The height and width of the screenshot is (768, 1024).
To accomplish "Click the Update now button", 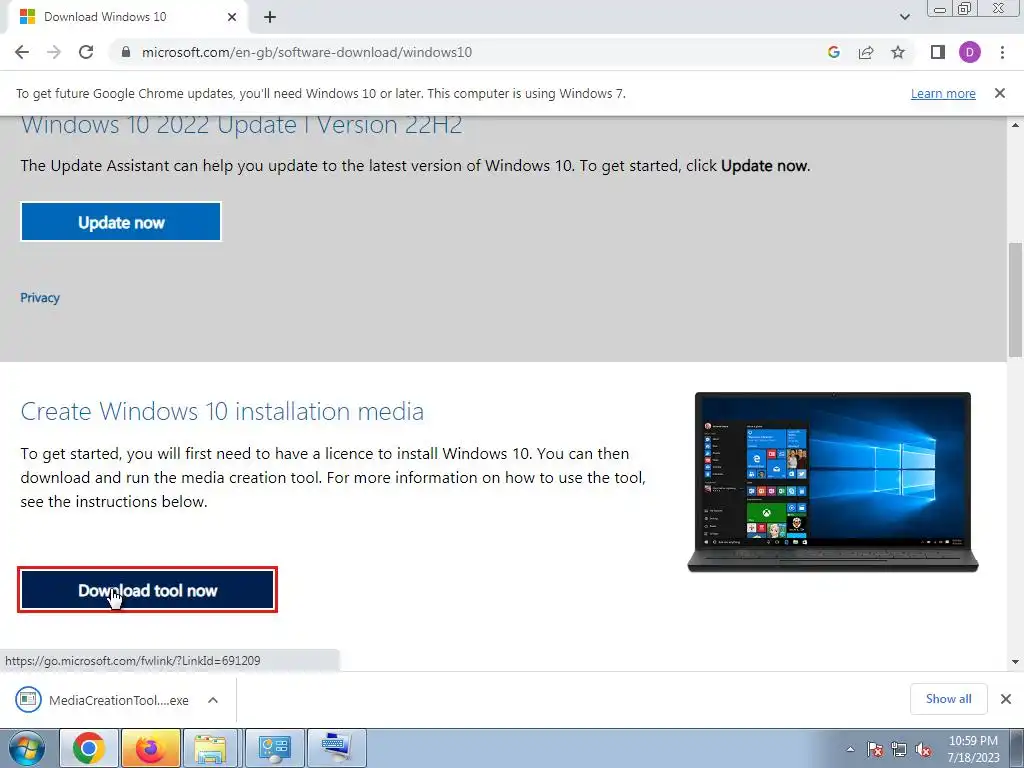I will [x=121, y=222].
